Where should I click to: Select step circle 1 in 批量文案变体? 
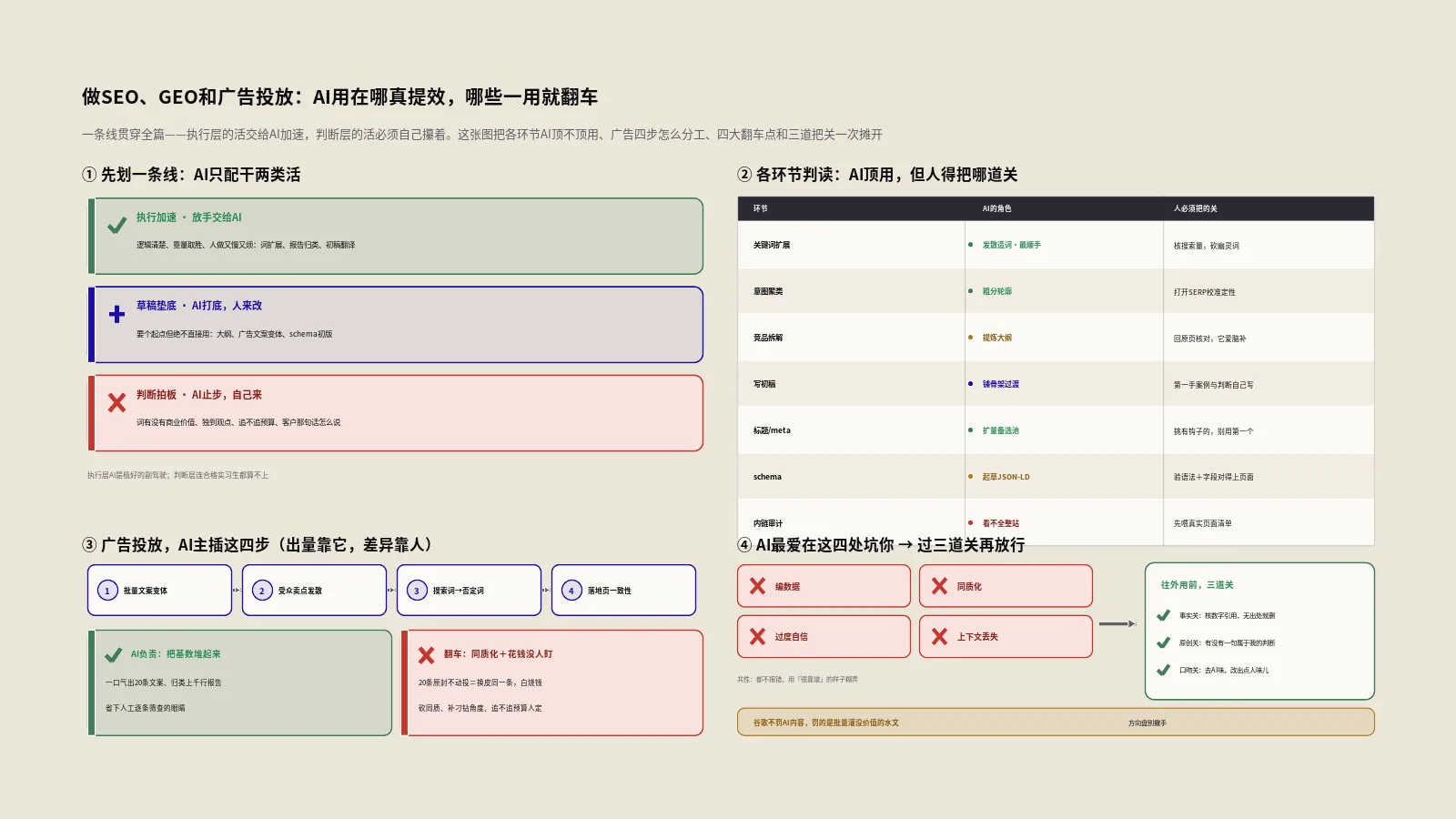tap(107, 591)
